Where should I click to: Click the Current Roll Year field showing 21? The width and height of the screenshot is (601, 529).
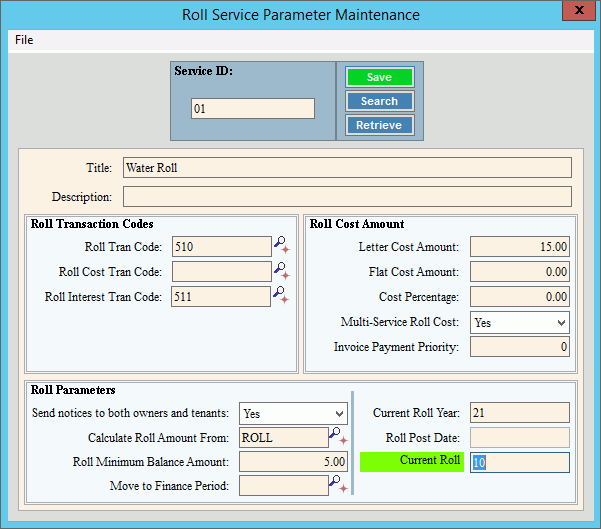[520, 412]
